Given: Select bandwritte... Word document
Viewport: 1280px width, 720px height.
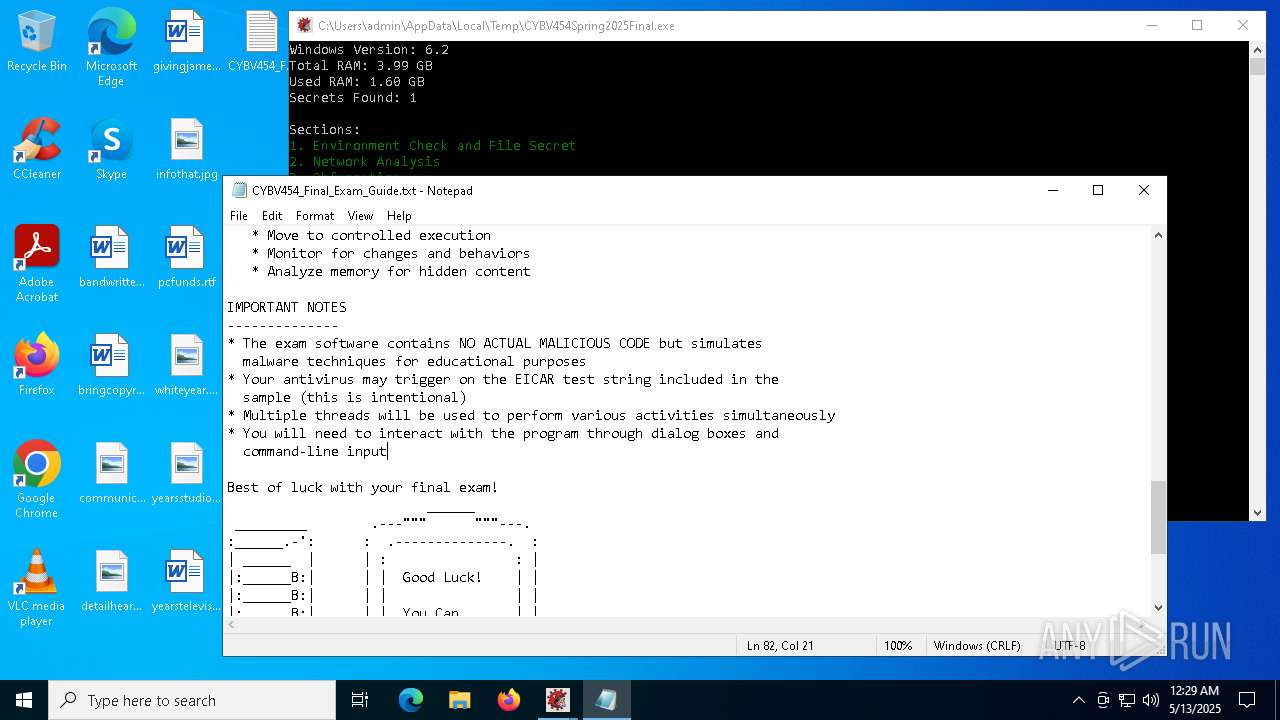Looking at the screenshot, I should (111, 257).
